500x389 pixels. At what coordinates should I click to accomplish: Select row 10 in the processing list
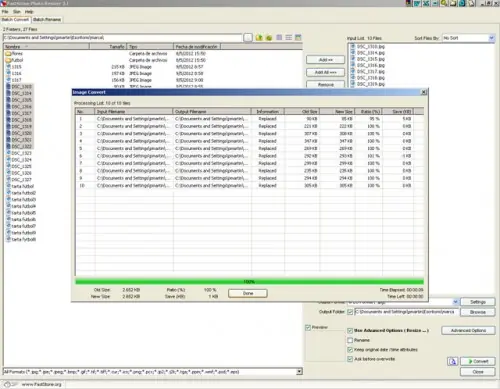point(249,186)
